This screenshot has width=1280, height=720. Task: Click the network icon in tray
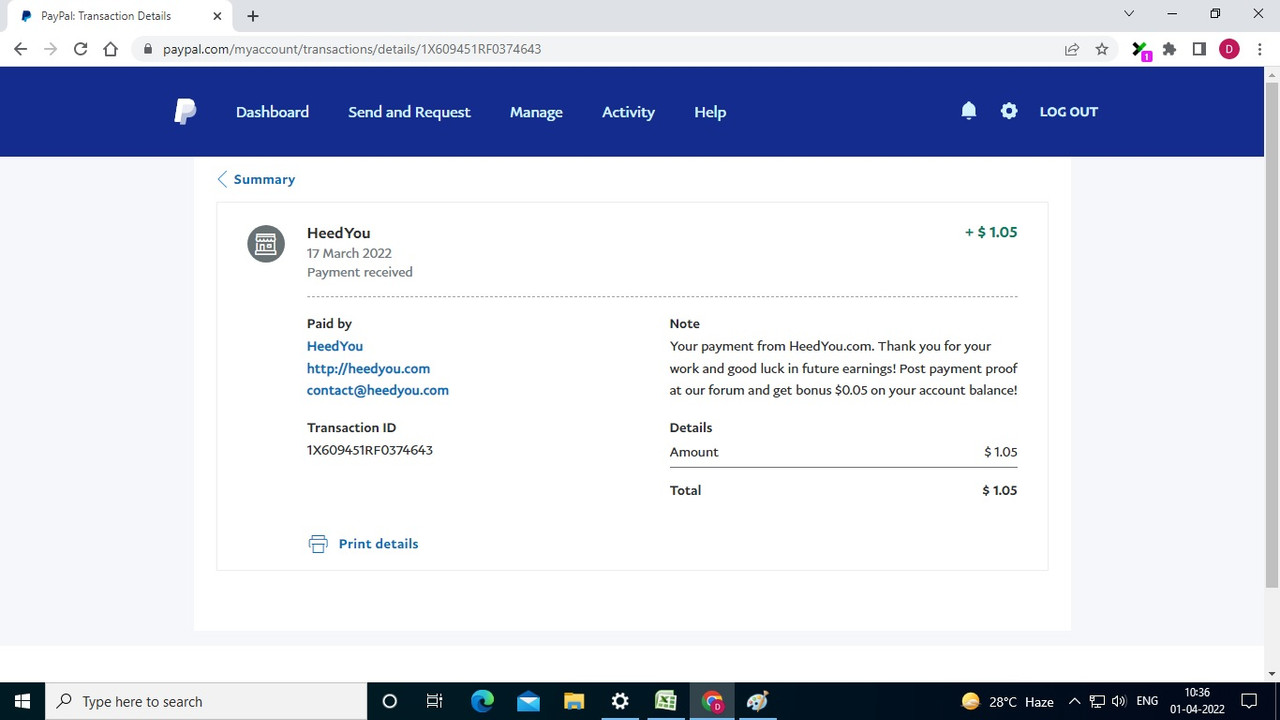1097,701
